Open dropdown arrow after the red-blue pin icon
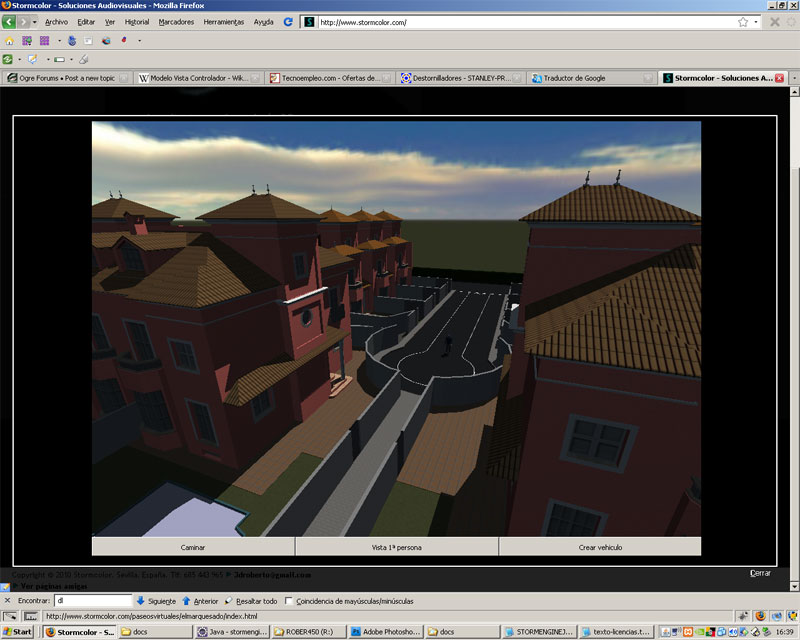The image size is (800, 640). 139,41
